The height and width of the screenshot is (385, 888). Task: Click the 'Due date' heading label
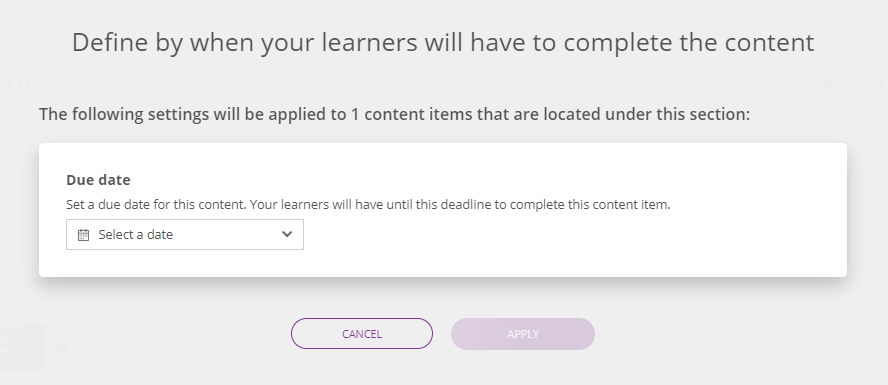(x=98, y=179)
